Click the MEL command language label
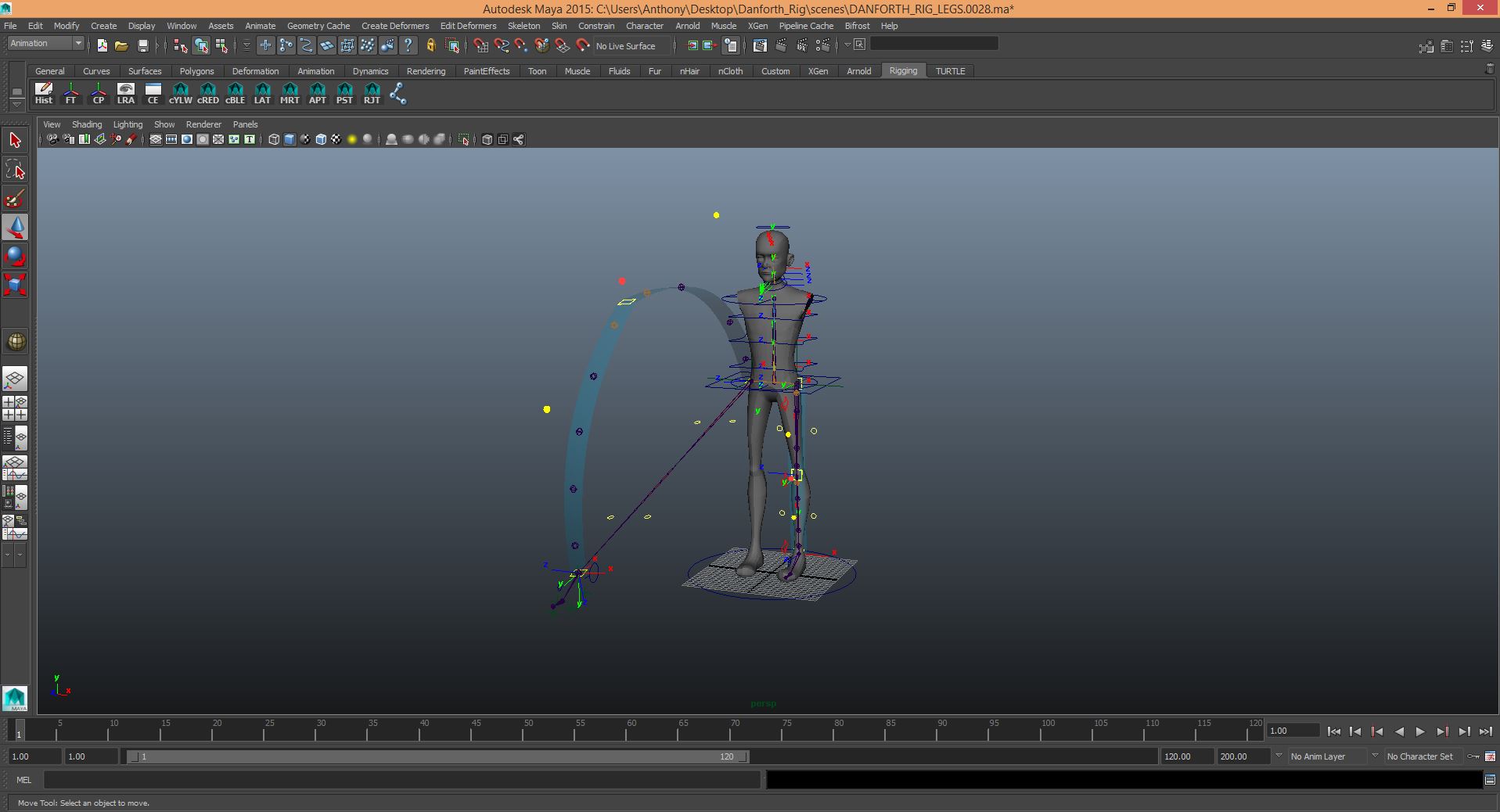This screenshot has width=1500, height=812. coord(23,780)
